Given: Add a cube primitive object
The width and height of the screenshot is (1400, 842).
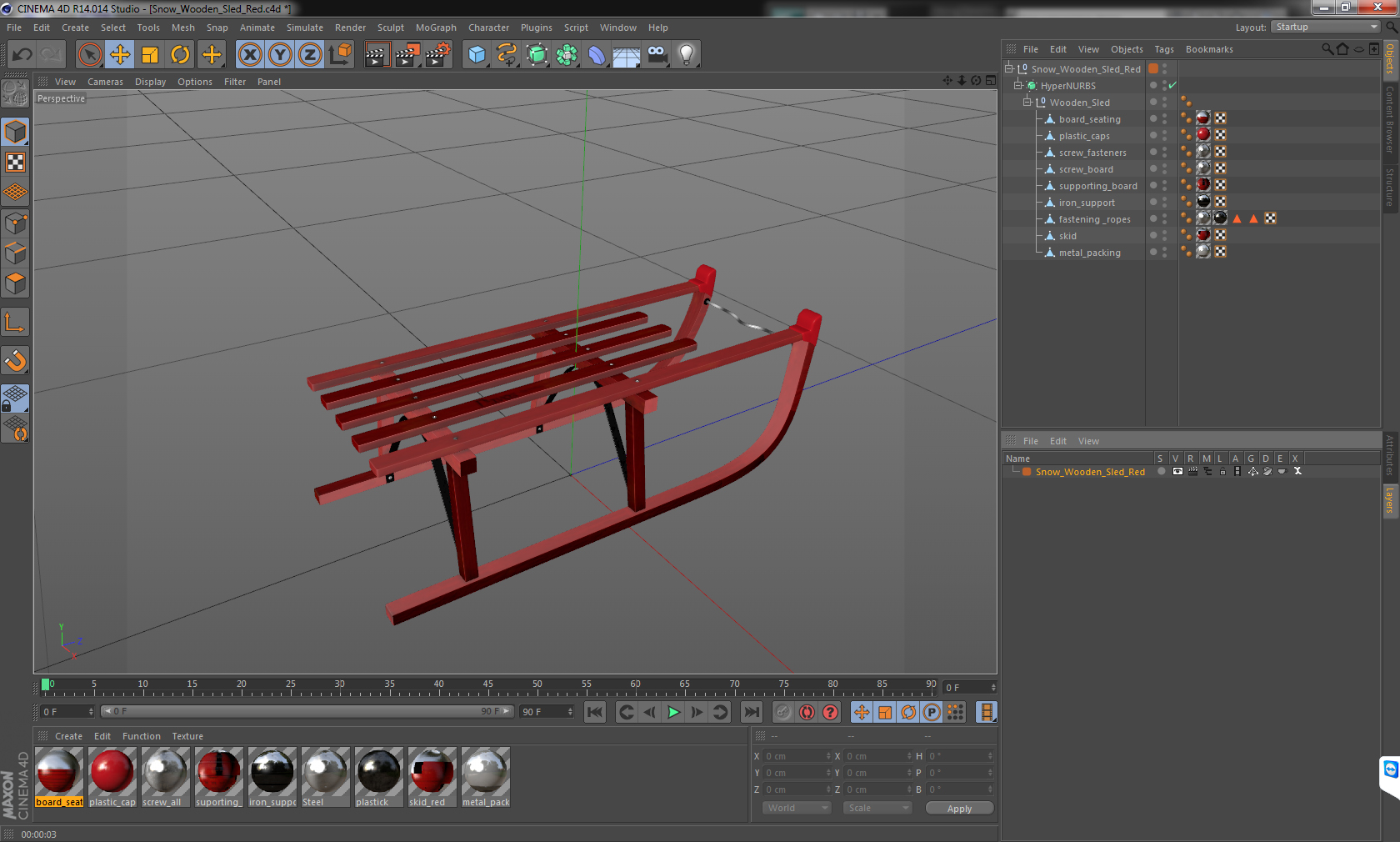Looking at the screenshot, I should click(x=477, y=55).
